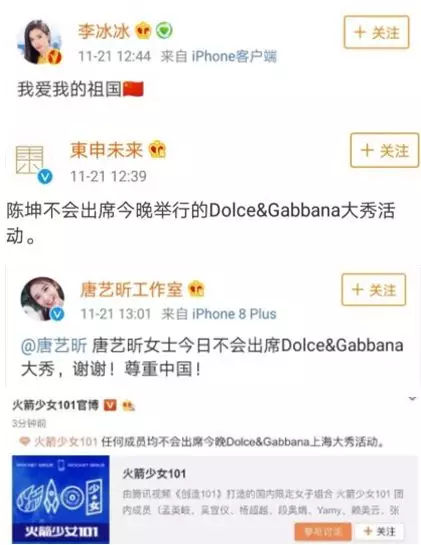Follow 唐艺昕工作室 with the 关注 button
This screenshot has width=421, height=545.
374,290
